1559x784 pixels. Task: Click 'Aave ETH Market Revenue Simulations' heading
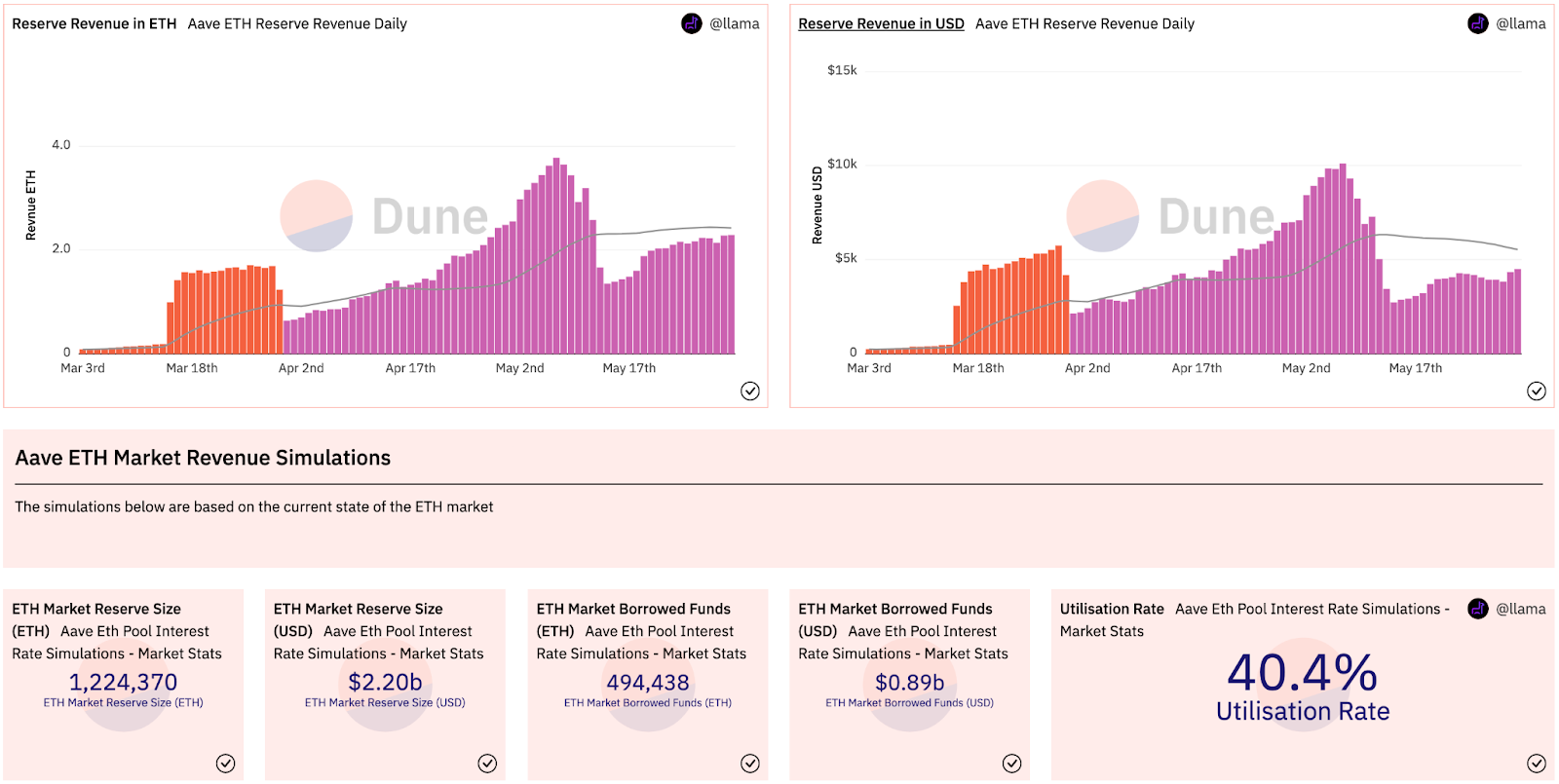tap(203, 458)
